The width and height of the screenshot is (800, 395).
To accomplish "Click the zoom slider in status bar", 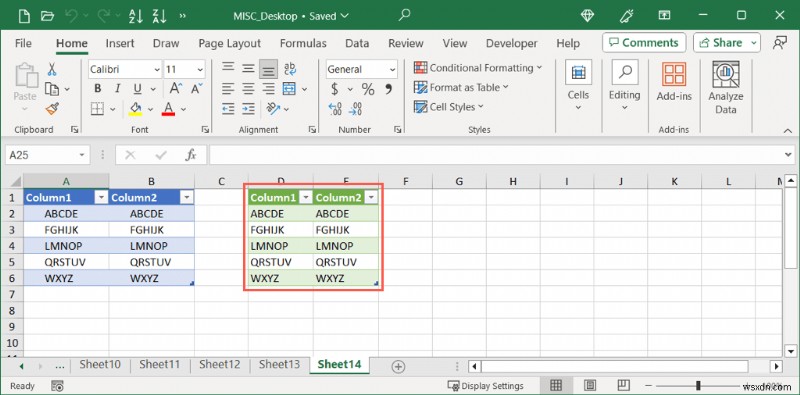I will point(698,385).
